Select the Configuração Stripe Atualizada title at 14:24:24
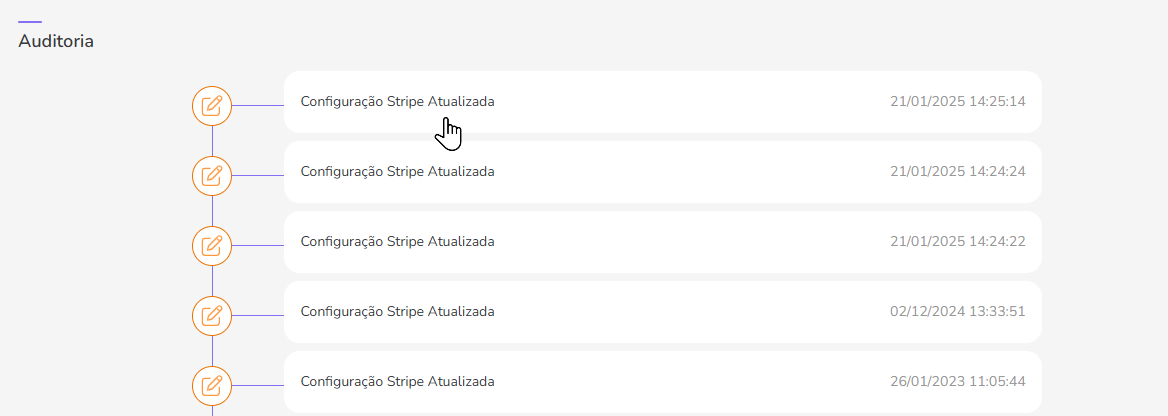This screenshot has width=1168, height=416. click(x=397, y=172)
